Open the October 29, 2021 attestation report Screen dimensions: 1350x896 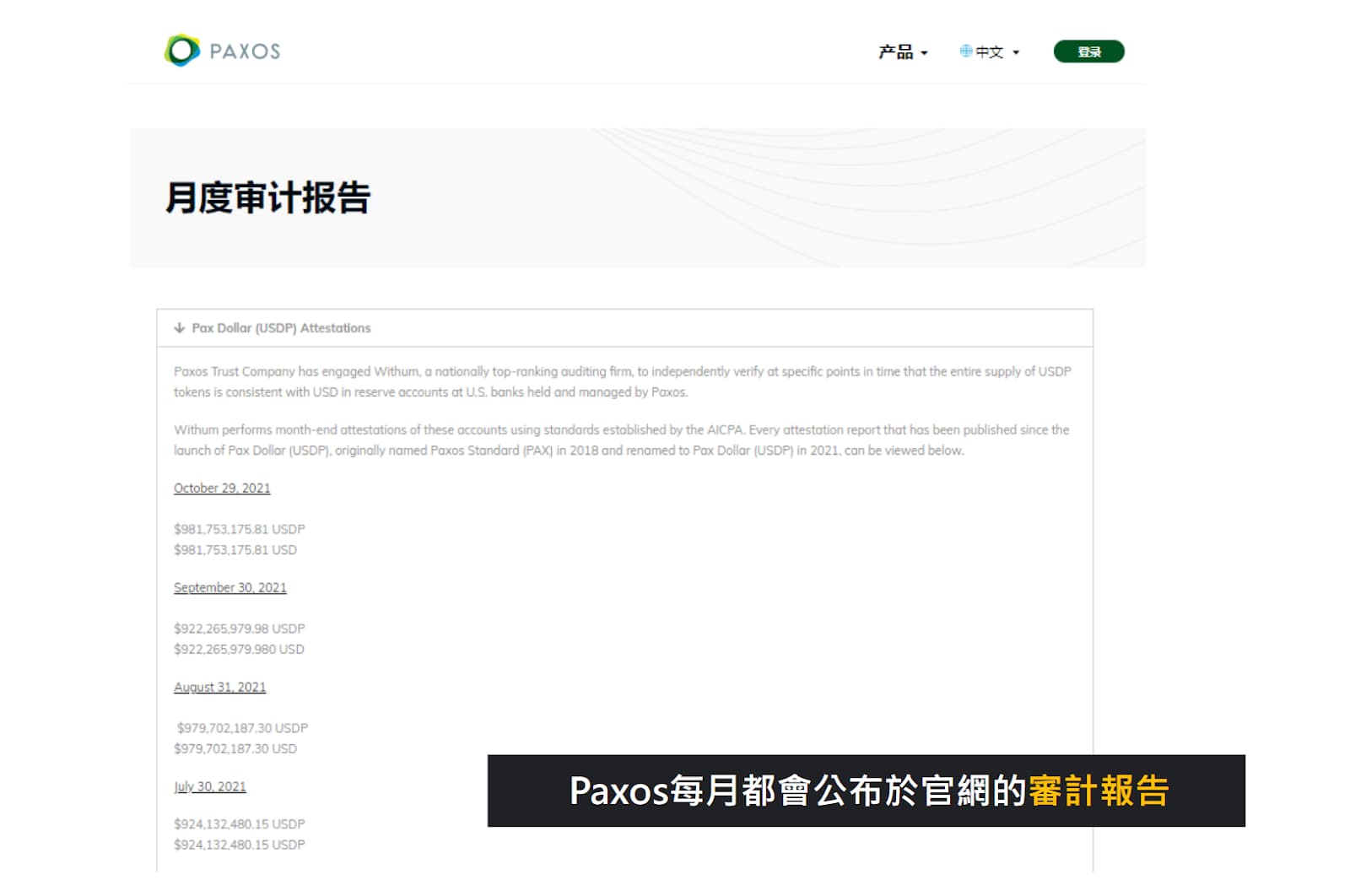(x=222, y=488)
